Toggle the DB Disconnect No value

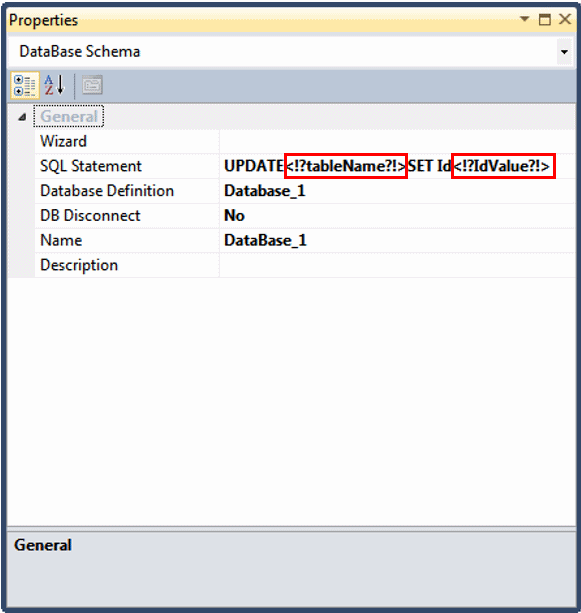tap(234, 215)
